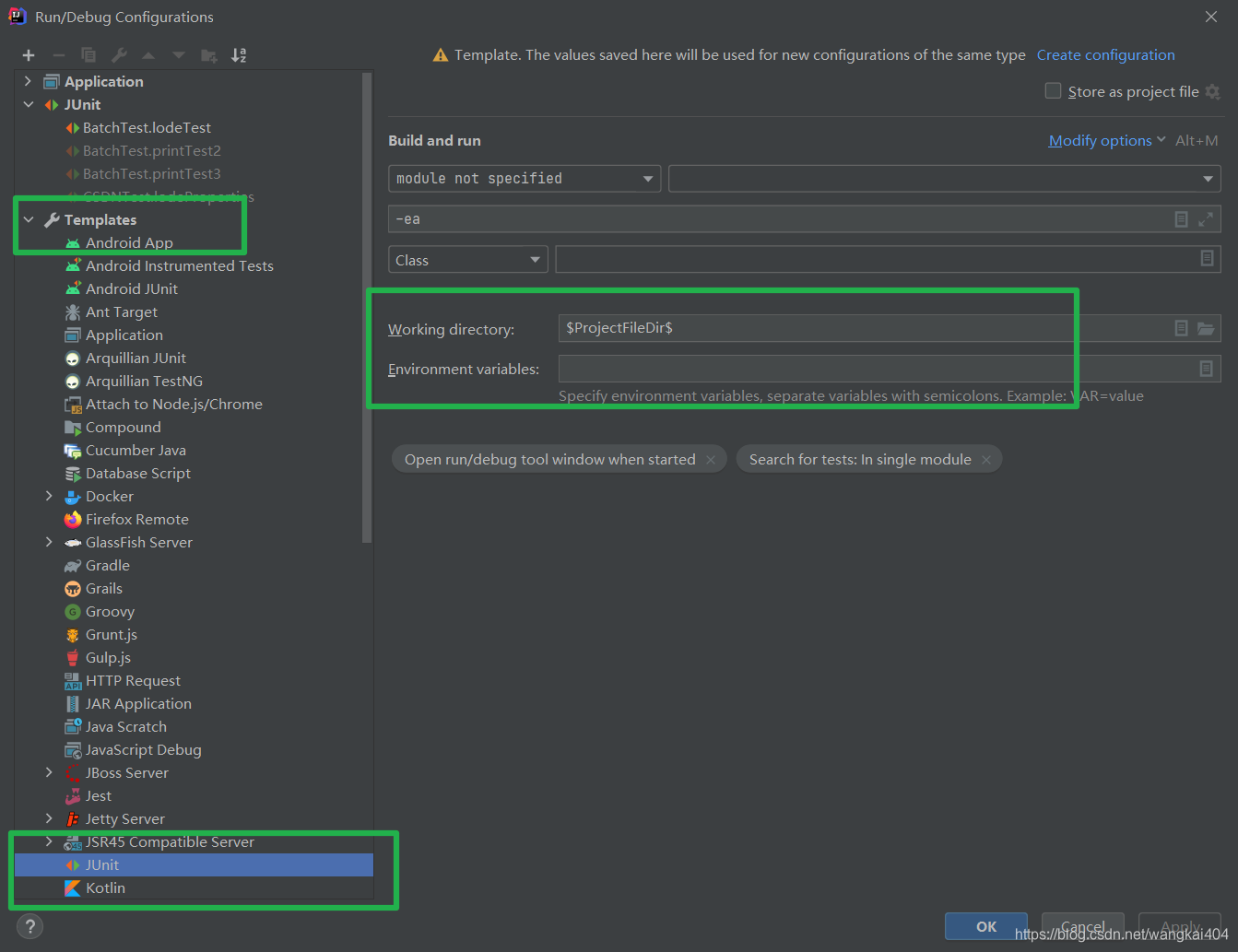
Task: Click the gear icon next to Store as project file
Action: coord(1213,92)
